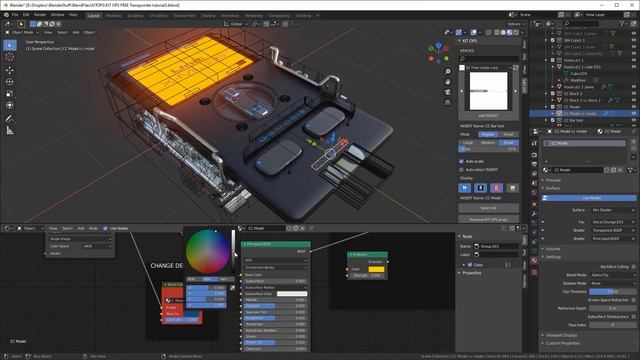Screen dimensions: 640x360
Task: Expand the Viewport Display panel
Action: pyautogui.click(x=560, y=335)
